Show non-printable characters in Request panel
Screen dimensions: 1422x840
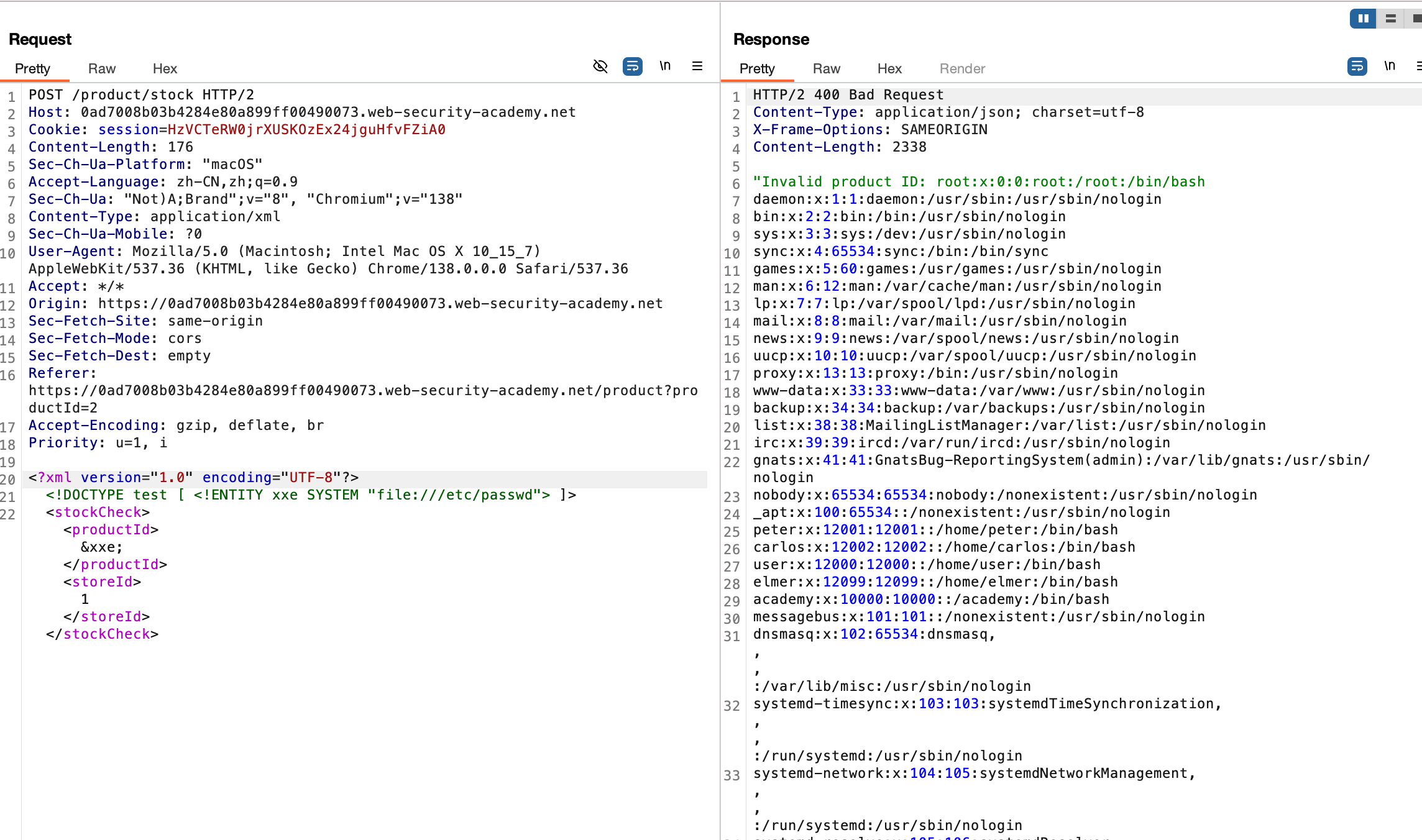[x=665, y=66]
